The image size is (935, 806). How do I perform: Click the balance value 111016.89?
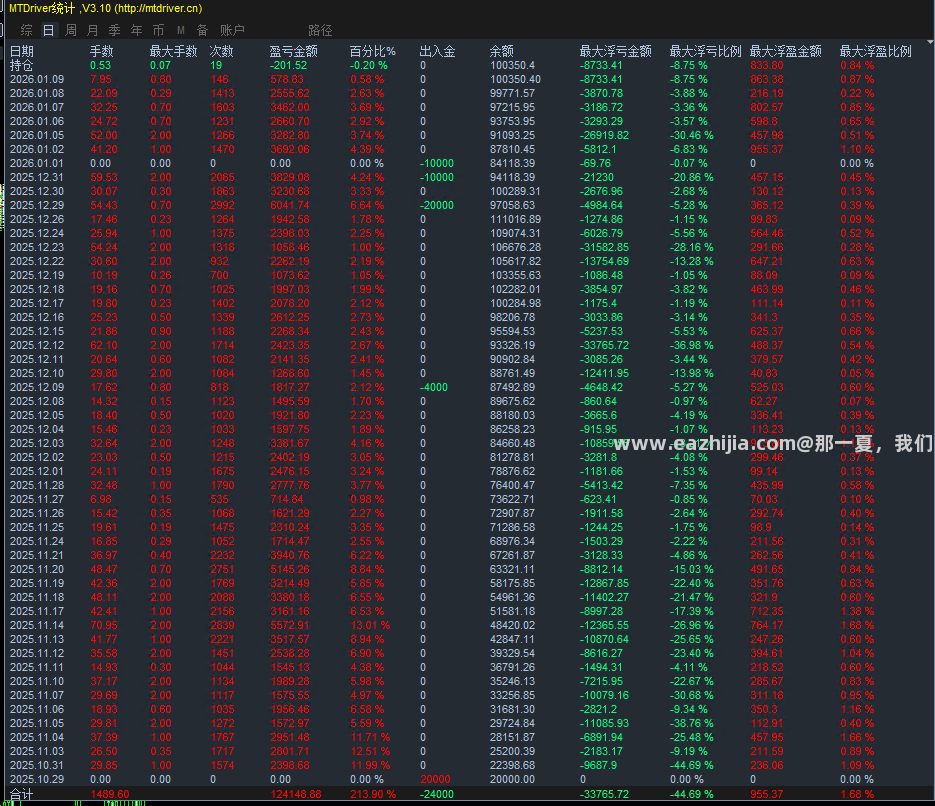[x=515, y=219]
